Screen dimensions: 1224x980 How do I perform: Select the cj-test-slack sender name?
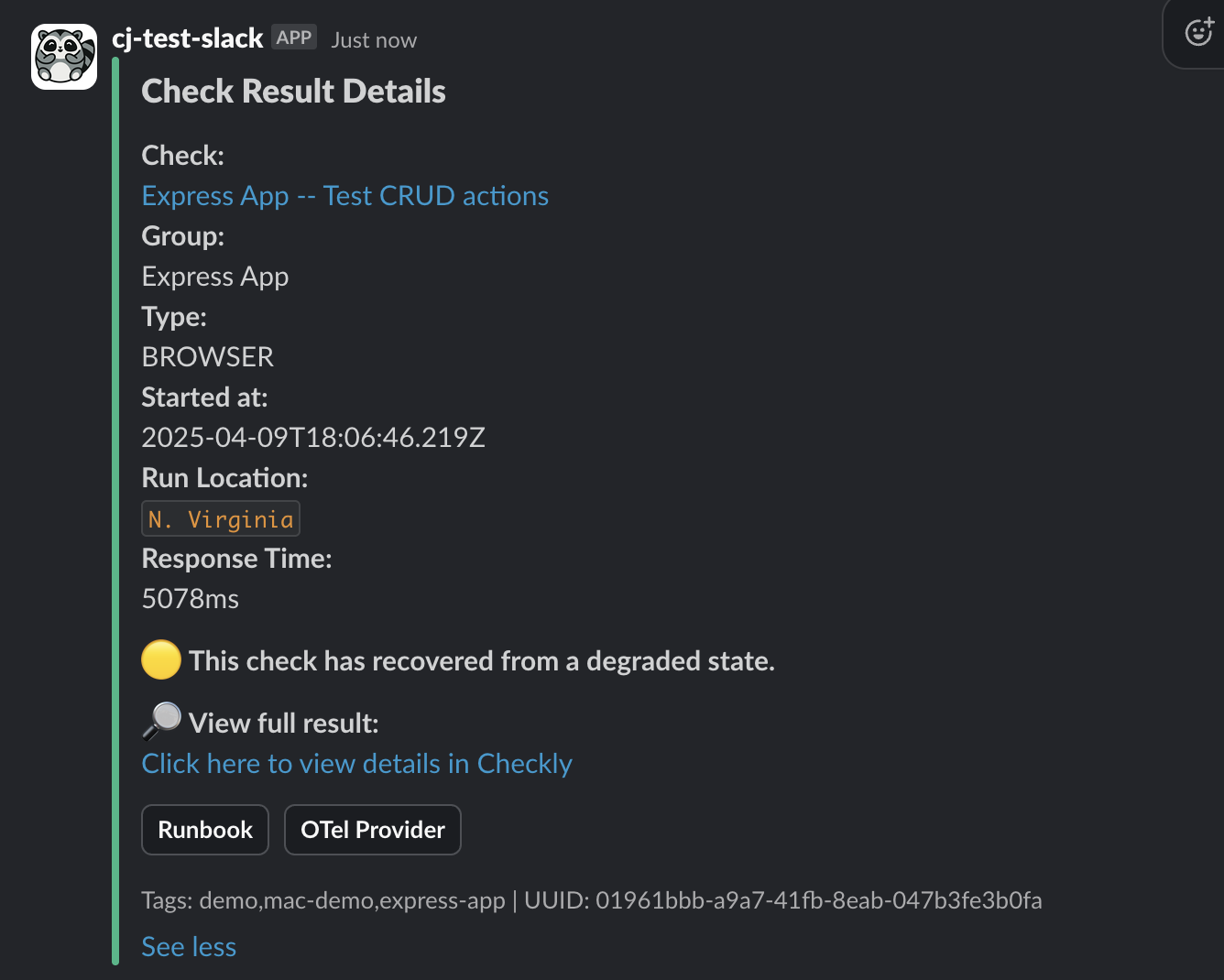187,38
